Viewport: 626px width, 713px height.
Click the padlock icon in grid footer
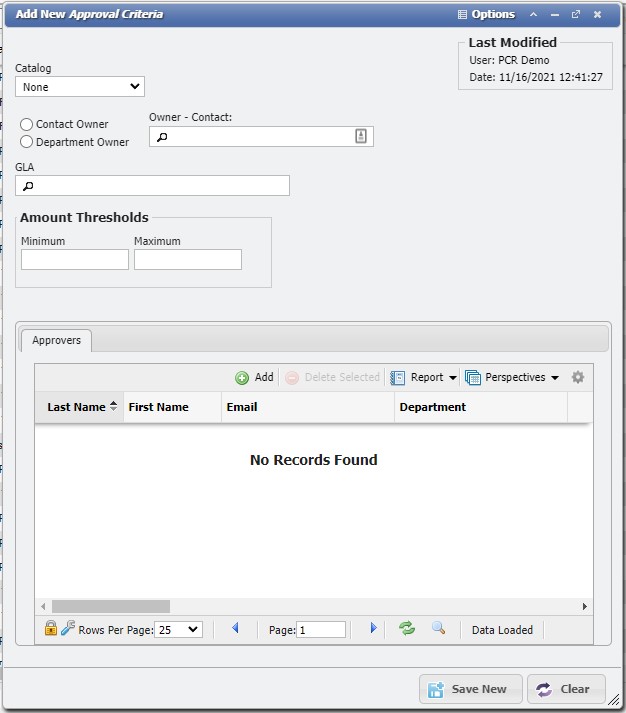tap(51, 628)
